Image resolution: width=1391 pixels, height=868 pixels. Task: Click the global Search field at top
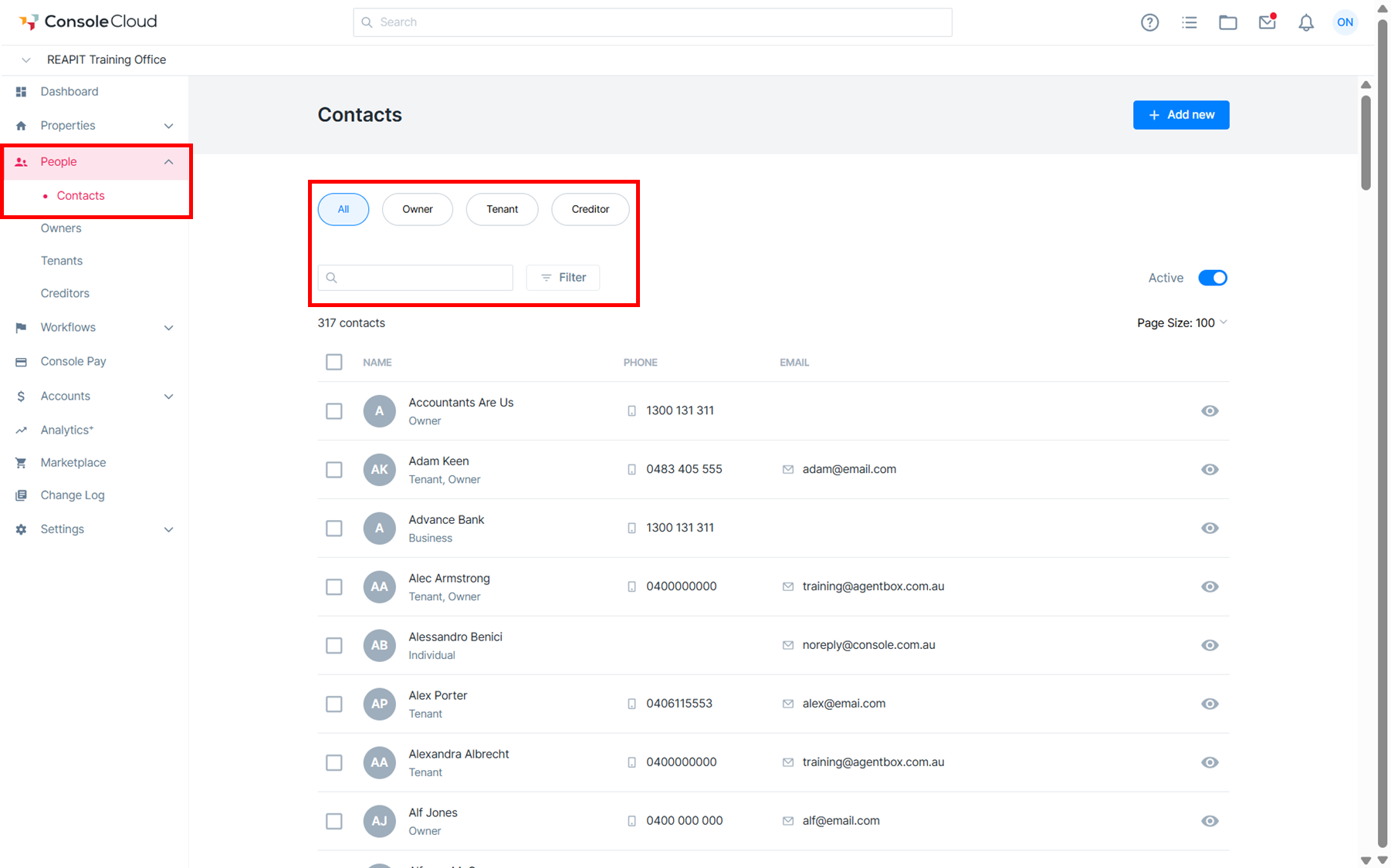pos(652,22)
